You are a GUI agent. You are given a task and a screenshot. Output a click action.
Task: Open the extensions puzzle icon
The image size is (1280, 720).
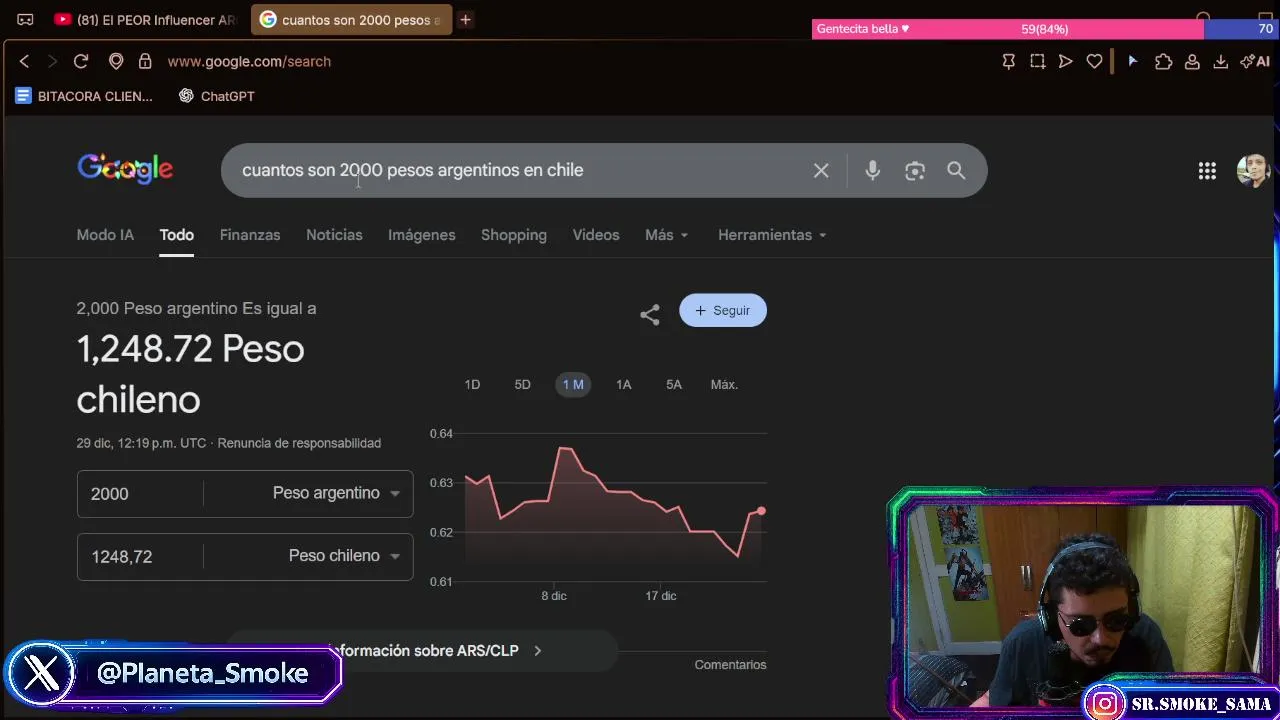click(1163, 61)
